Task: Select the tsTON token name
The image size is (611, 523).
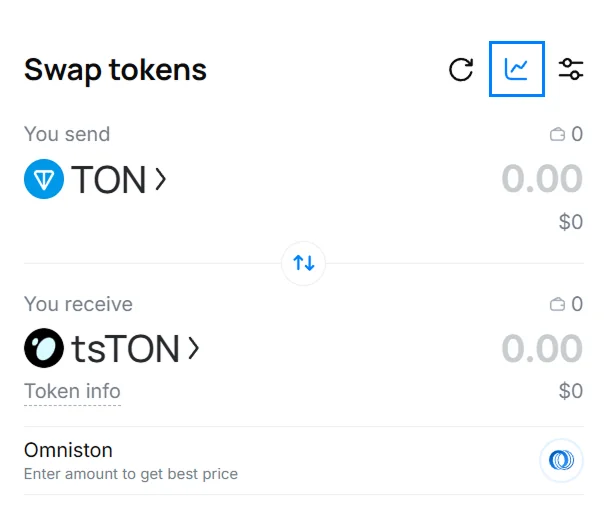Action: pyautogui.click(x=125, y=348)
